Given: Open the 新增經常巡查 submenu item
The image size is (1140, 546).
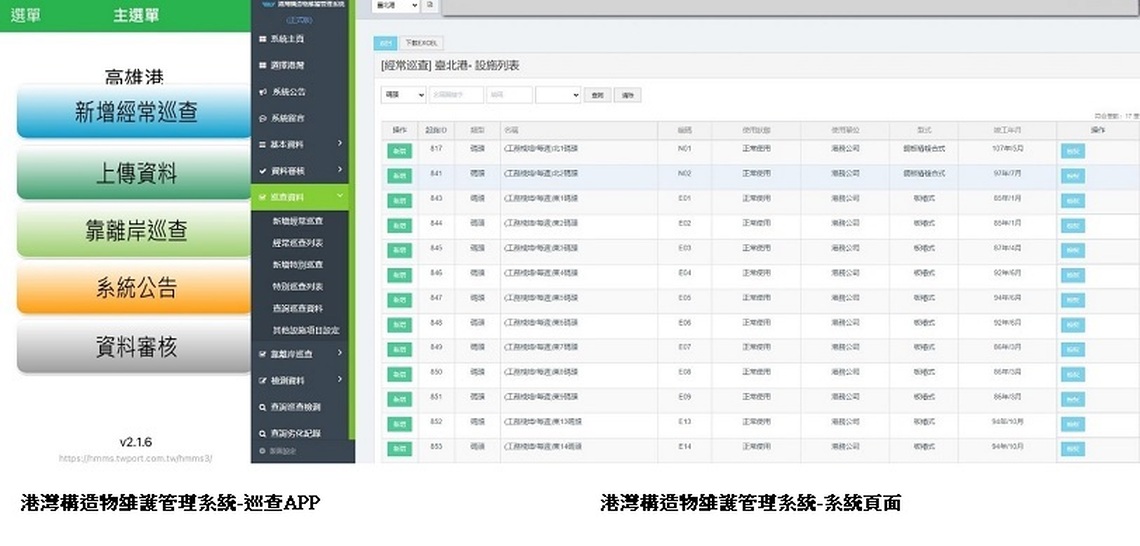Looking at the screenshot, I should (298, 221).
